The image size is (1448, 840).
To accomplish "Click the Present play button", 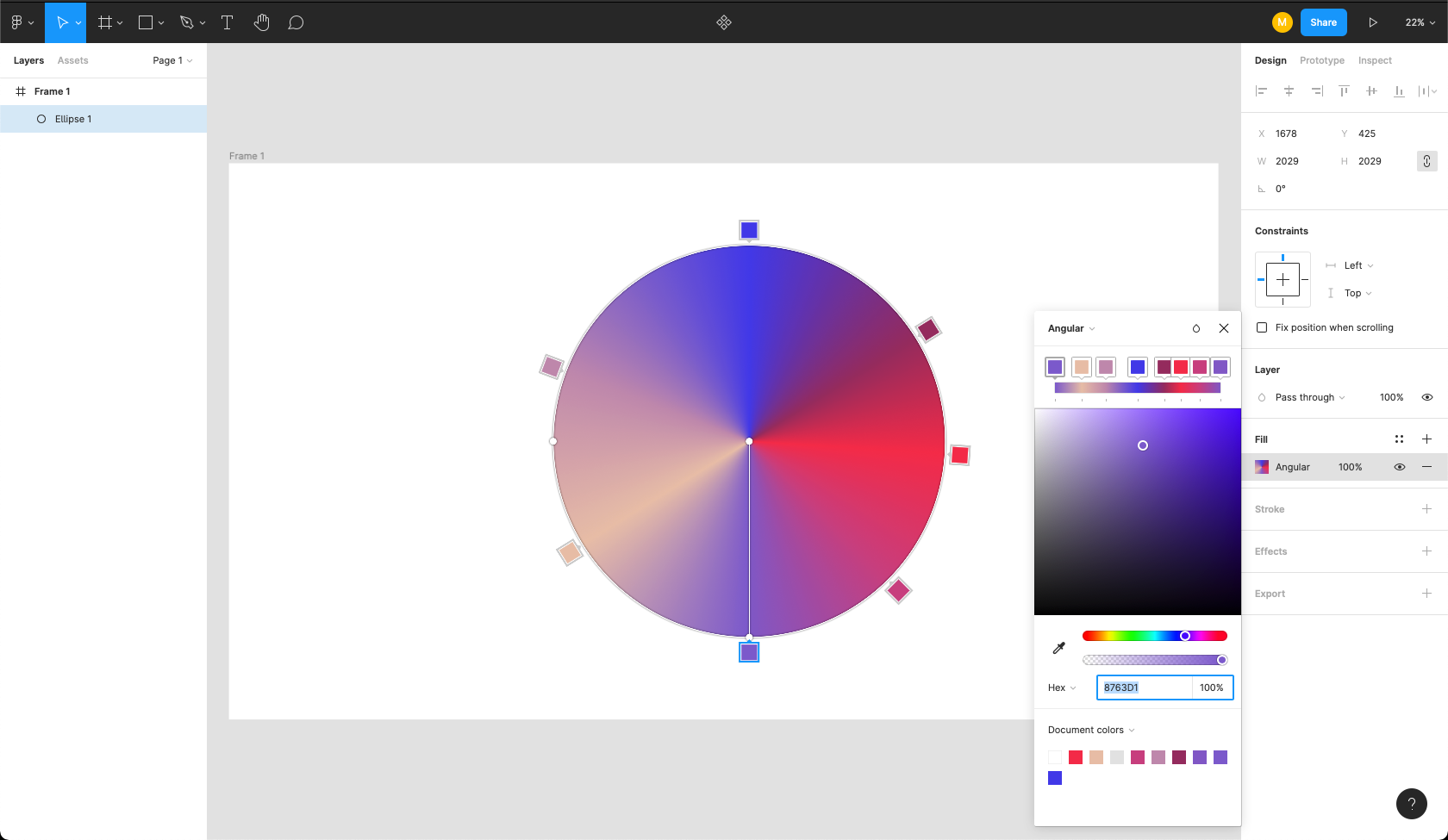I will pos(1373,22).
